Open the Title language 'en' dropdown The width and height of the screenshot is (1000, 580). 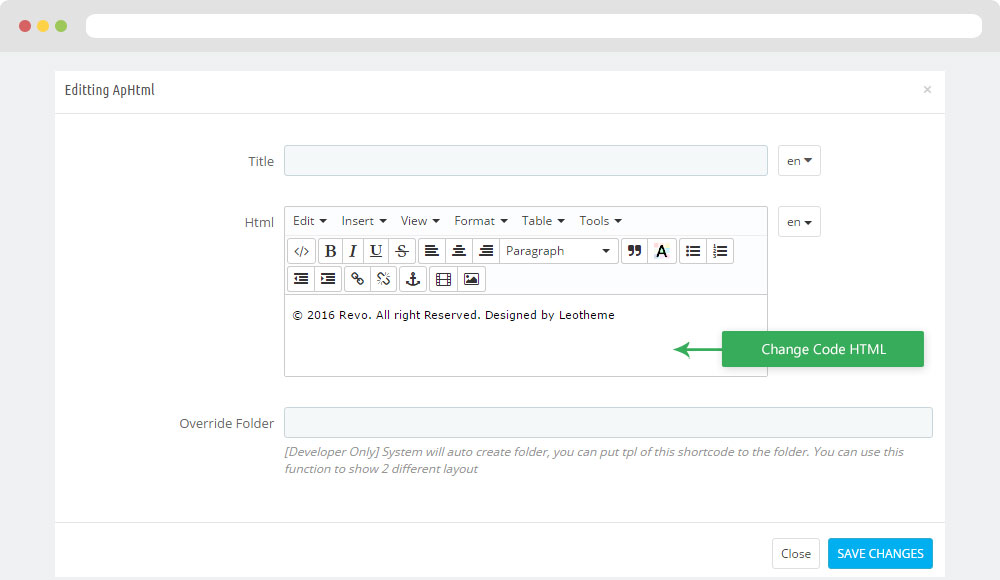(799, 161)
